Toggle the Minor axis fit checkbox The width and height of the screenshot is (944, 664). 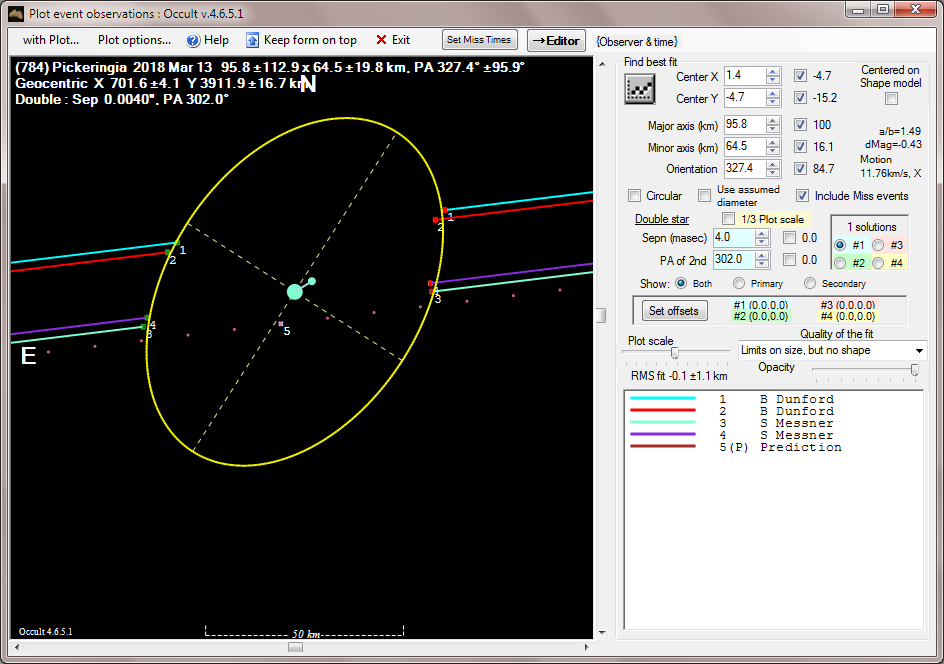click(x=800, y=146)
